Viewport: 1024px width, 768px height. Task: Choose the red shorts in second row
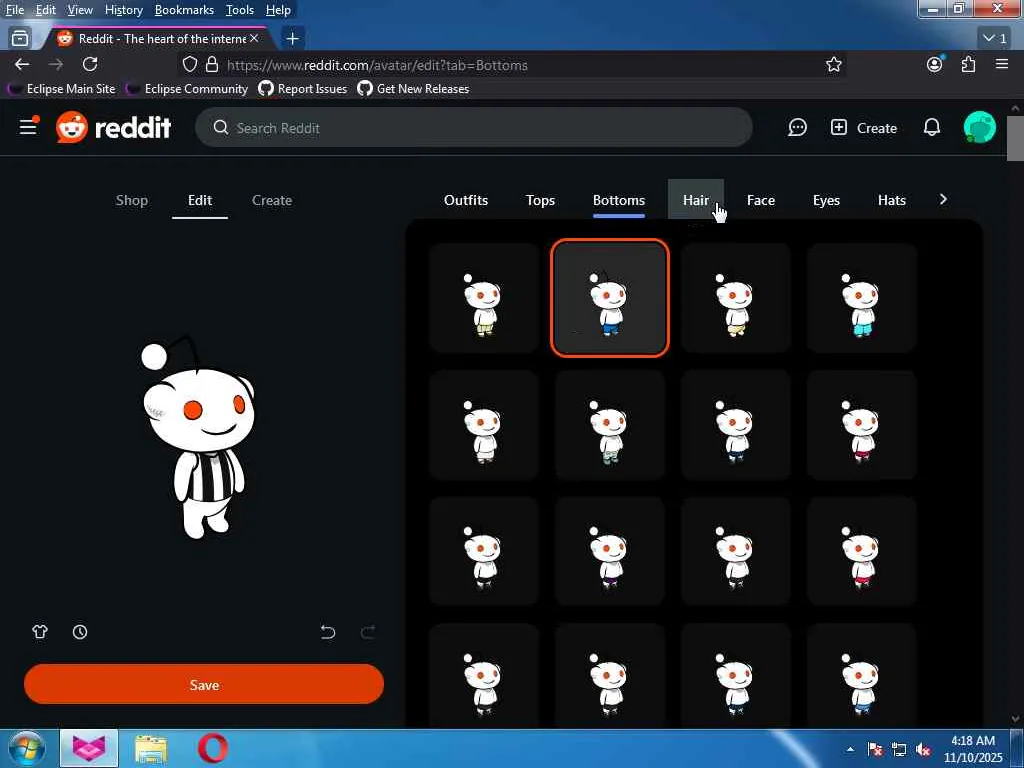coord(862,424)
